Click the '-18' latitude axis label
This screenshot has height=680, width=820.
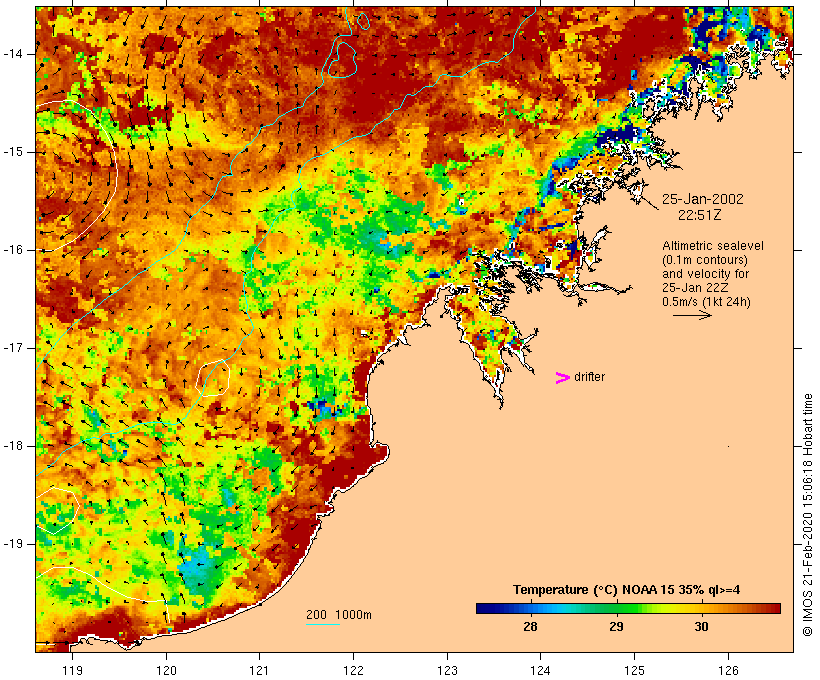13,446
